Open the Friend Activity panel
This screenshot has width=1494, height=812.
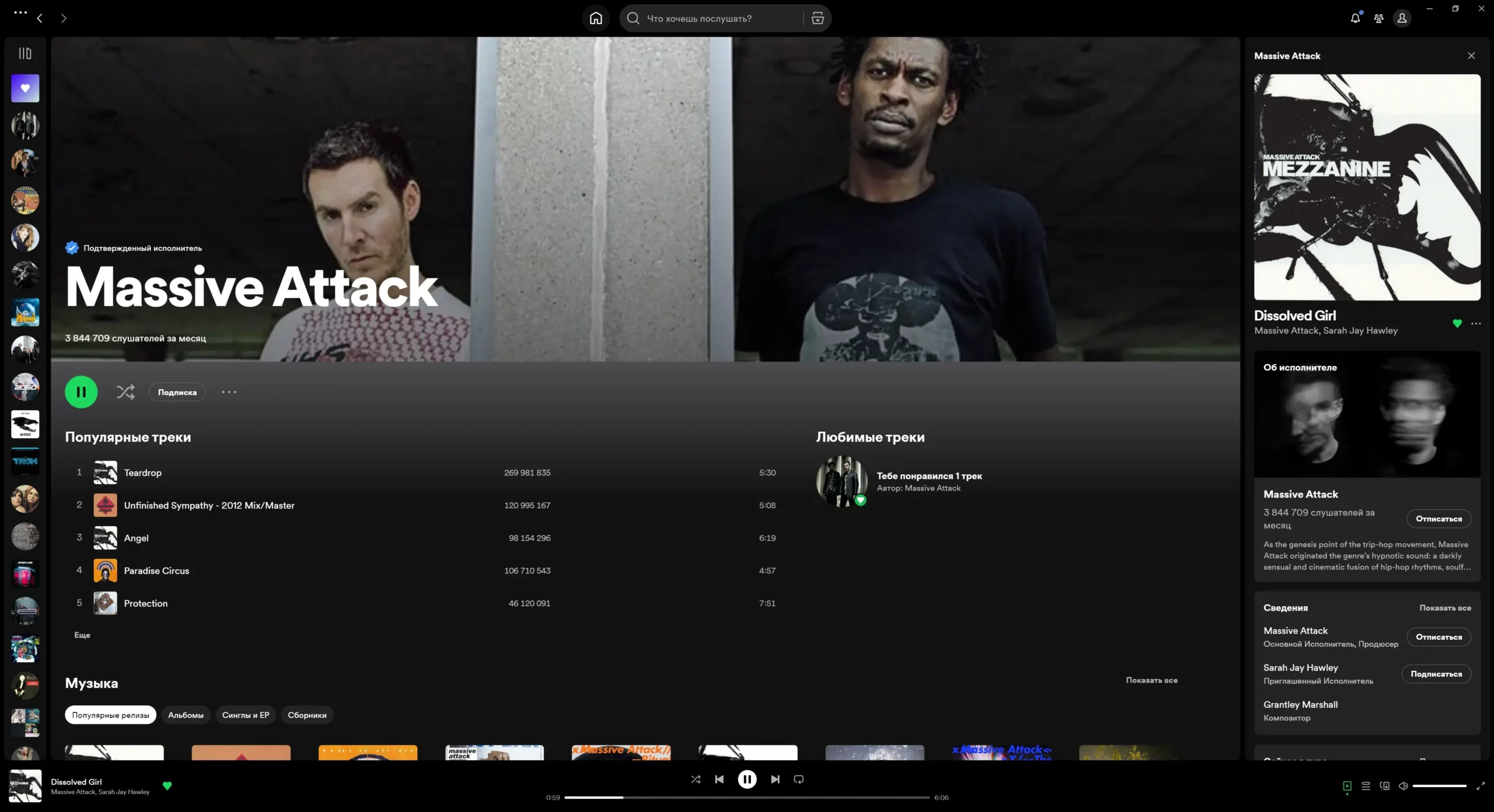(x=1378, y=18)
